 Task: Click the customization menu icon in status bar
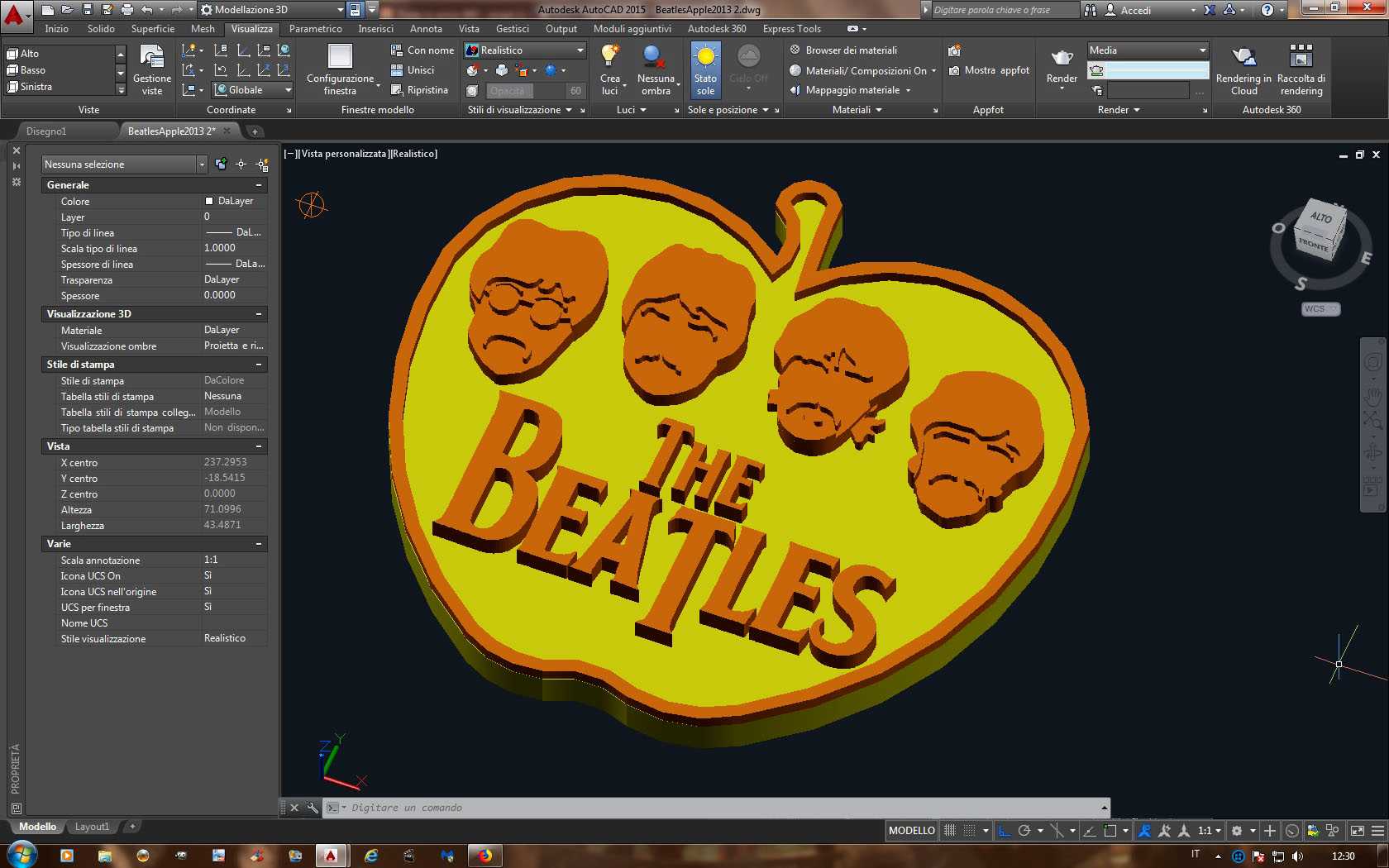[1377, 831]
